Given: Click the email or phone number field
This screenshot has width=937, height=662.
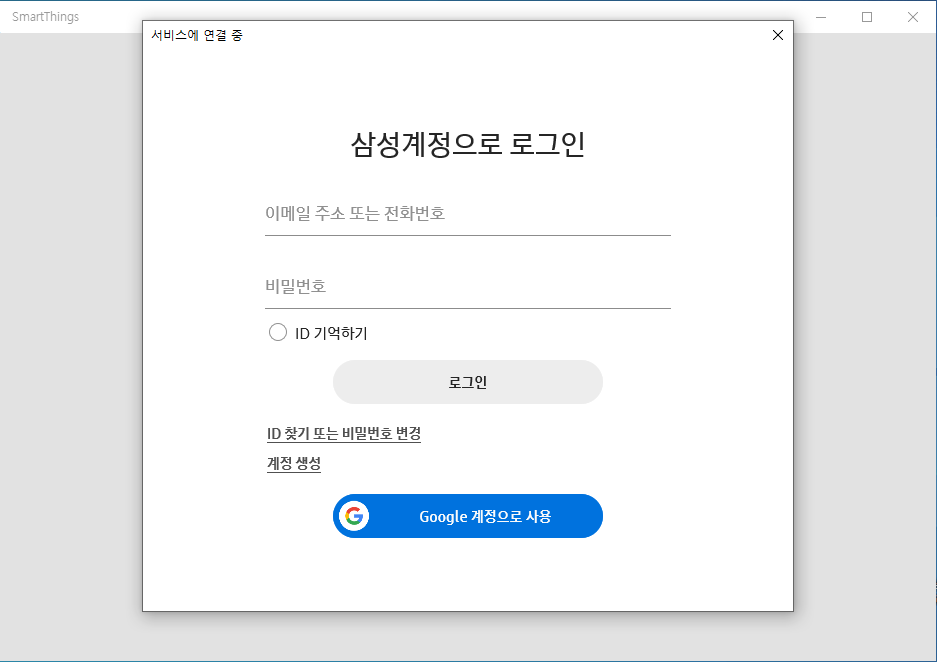Looking at the screenshot, I should 467,214.
